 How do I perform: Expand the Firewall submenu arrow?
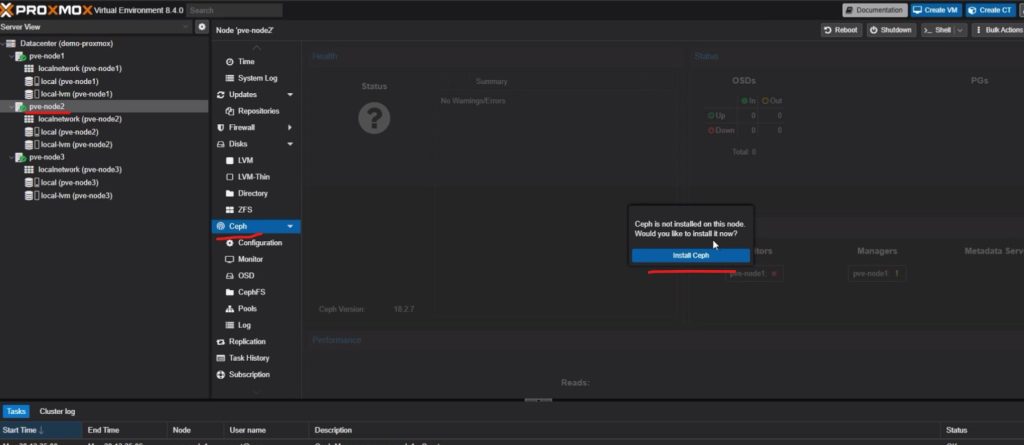point(290,127)
